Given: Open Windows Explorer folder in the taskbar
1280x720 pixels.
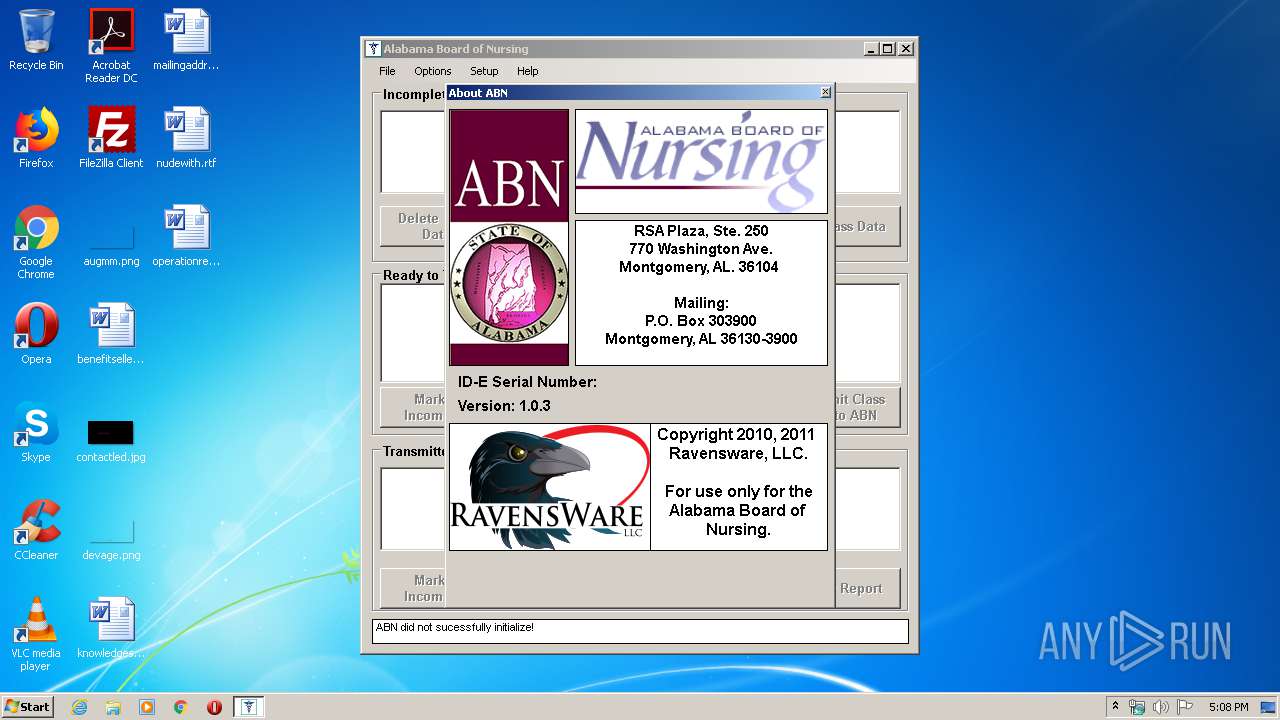Looking at the screenshot, I should [113, 707].
